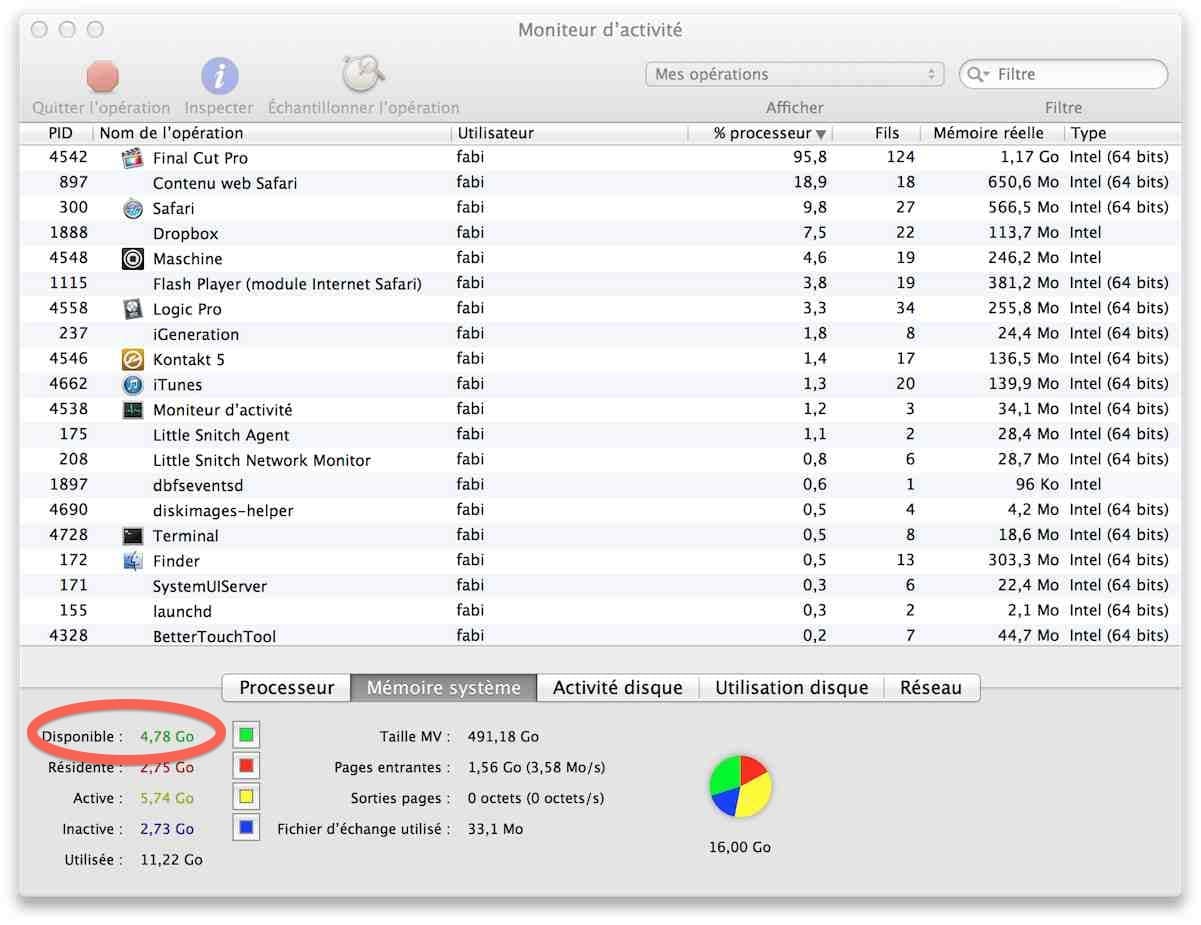Click the Inspecter info icon
This screenshot has width=1201, height=925.
point(219,75)
